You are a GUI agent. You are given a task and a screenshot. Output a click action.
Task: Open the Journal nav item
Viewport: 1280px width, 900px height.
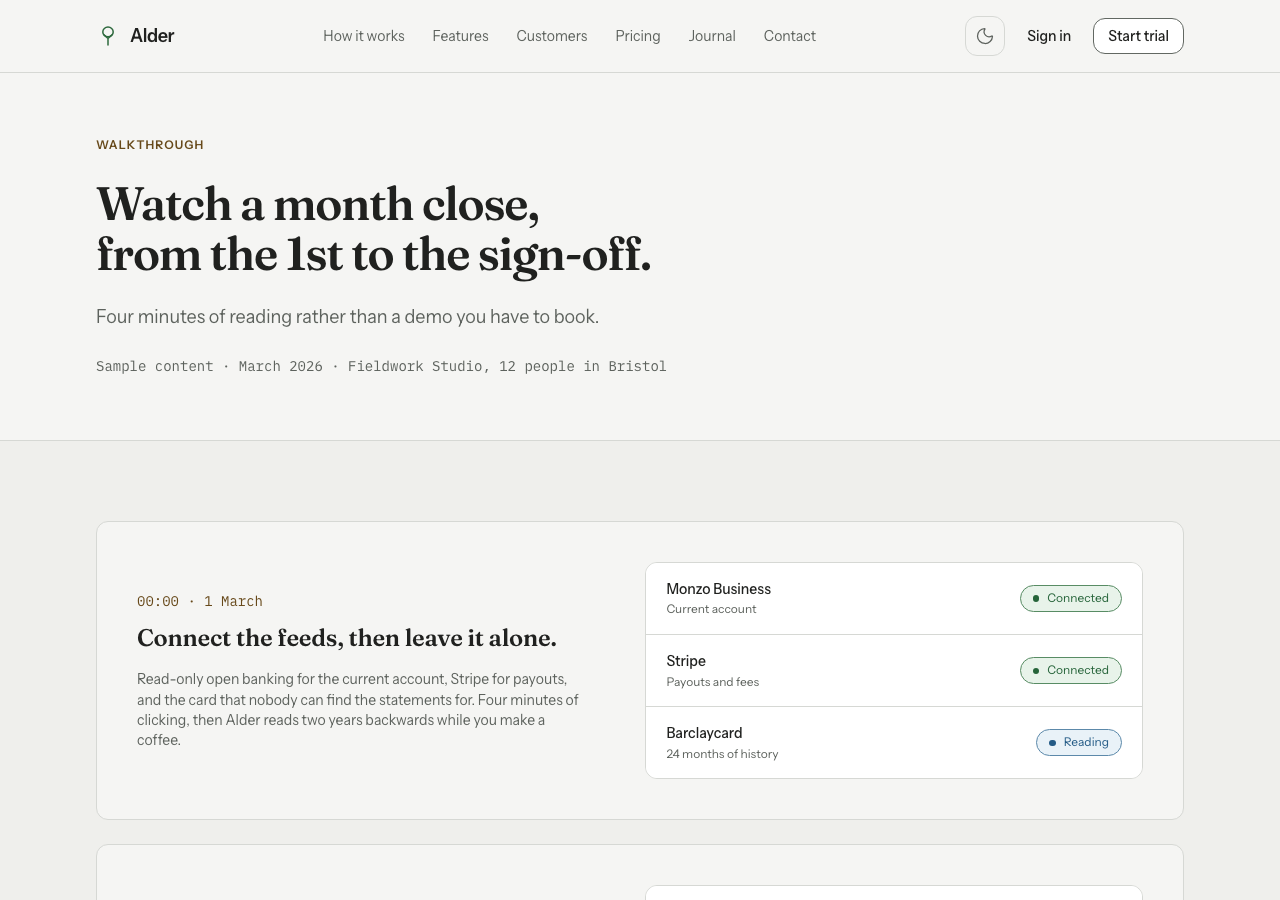712,36
